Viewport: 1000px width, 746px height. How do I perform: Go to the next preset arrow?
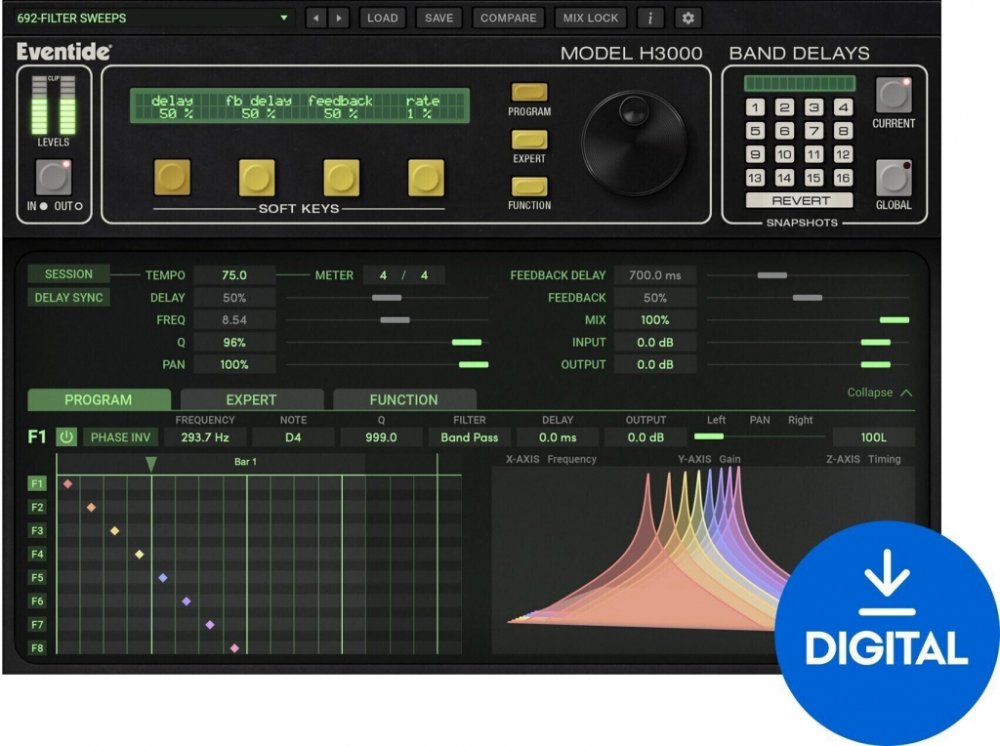(x=339, y=18)
